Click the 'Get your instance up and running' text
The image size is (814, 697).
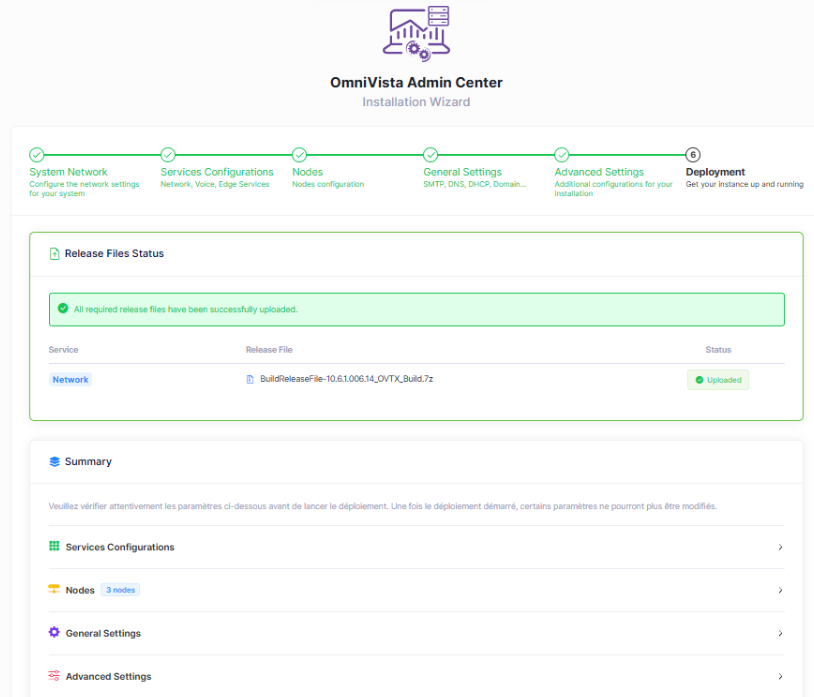(744, 184)
